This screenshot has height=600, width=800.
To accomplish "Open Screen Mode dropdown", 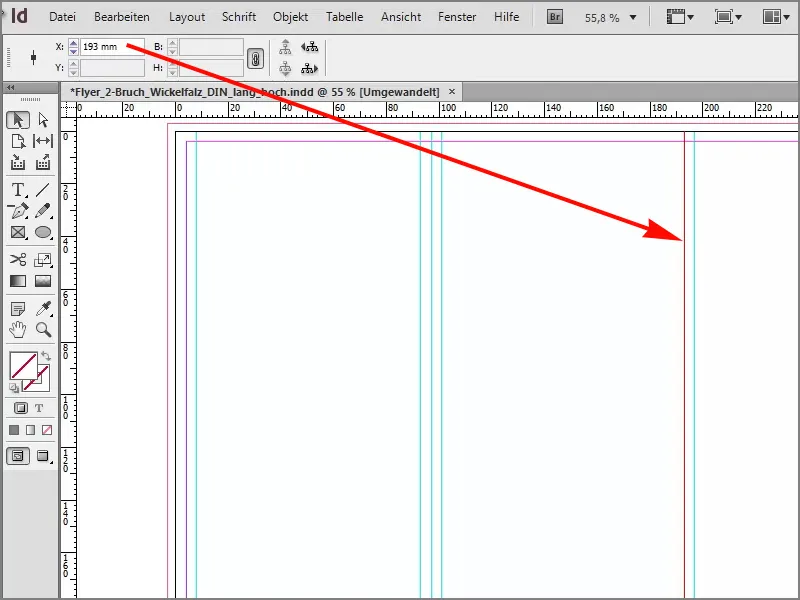I will click(x=728, y=17).
